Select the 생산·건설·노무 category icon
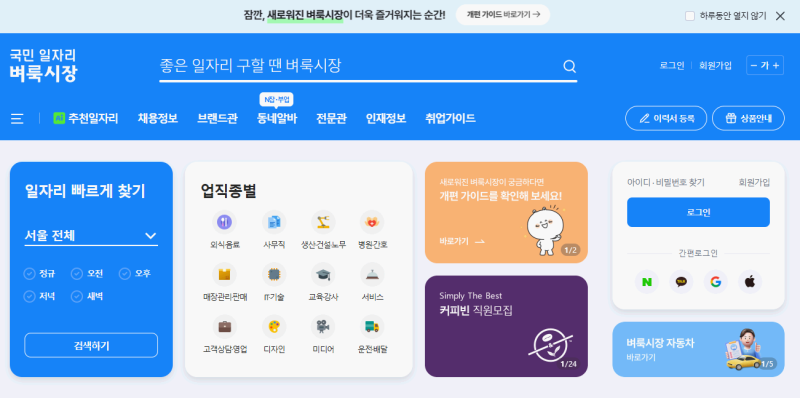 tap(323, 222)
